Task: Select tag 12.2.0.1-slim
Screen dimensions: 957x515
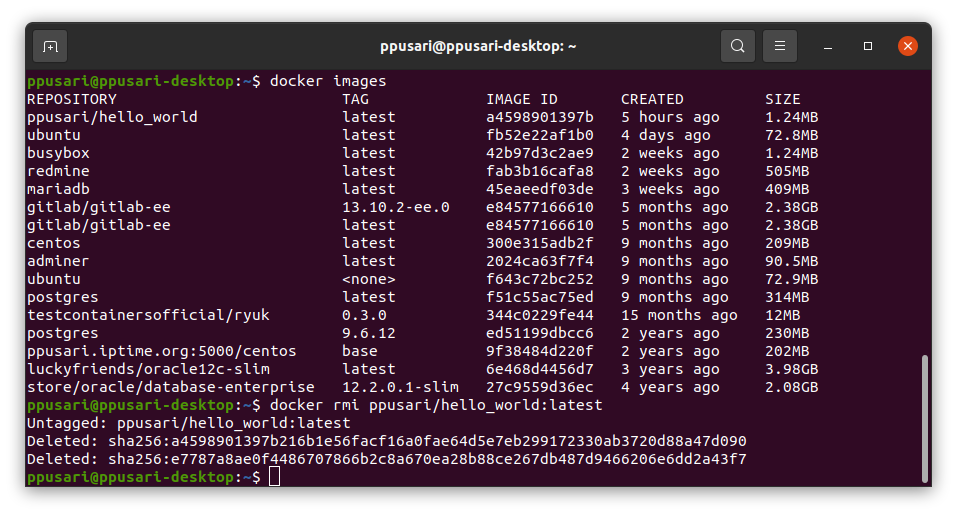Action: point(400,387)
